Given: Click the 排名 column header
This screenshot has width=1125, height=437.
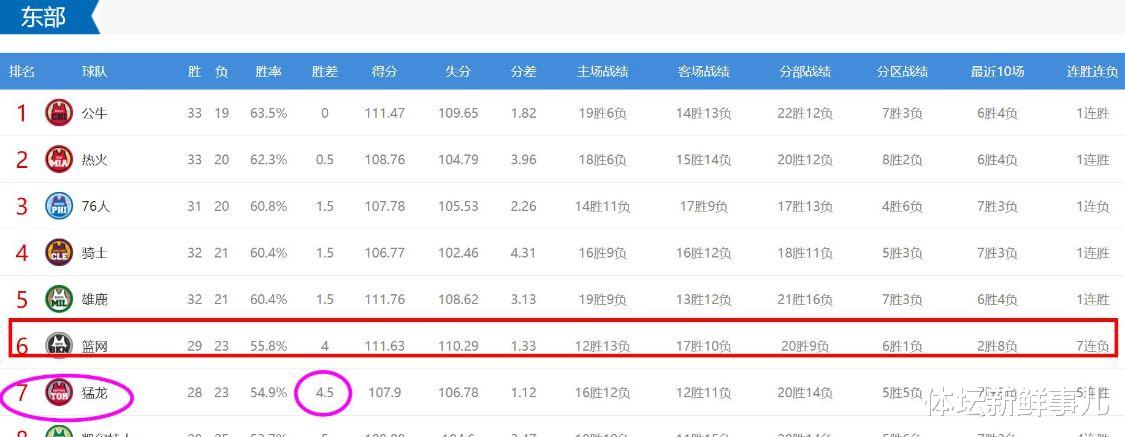Looking at the screenshot, I should [x=22, y=72].
